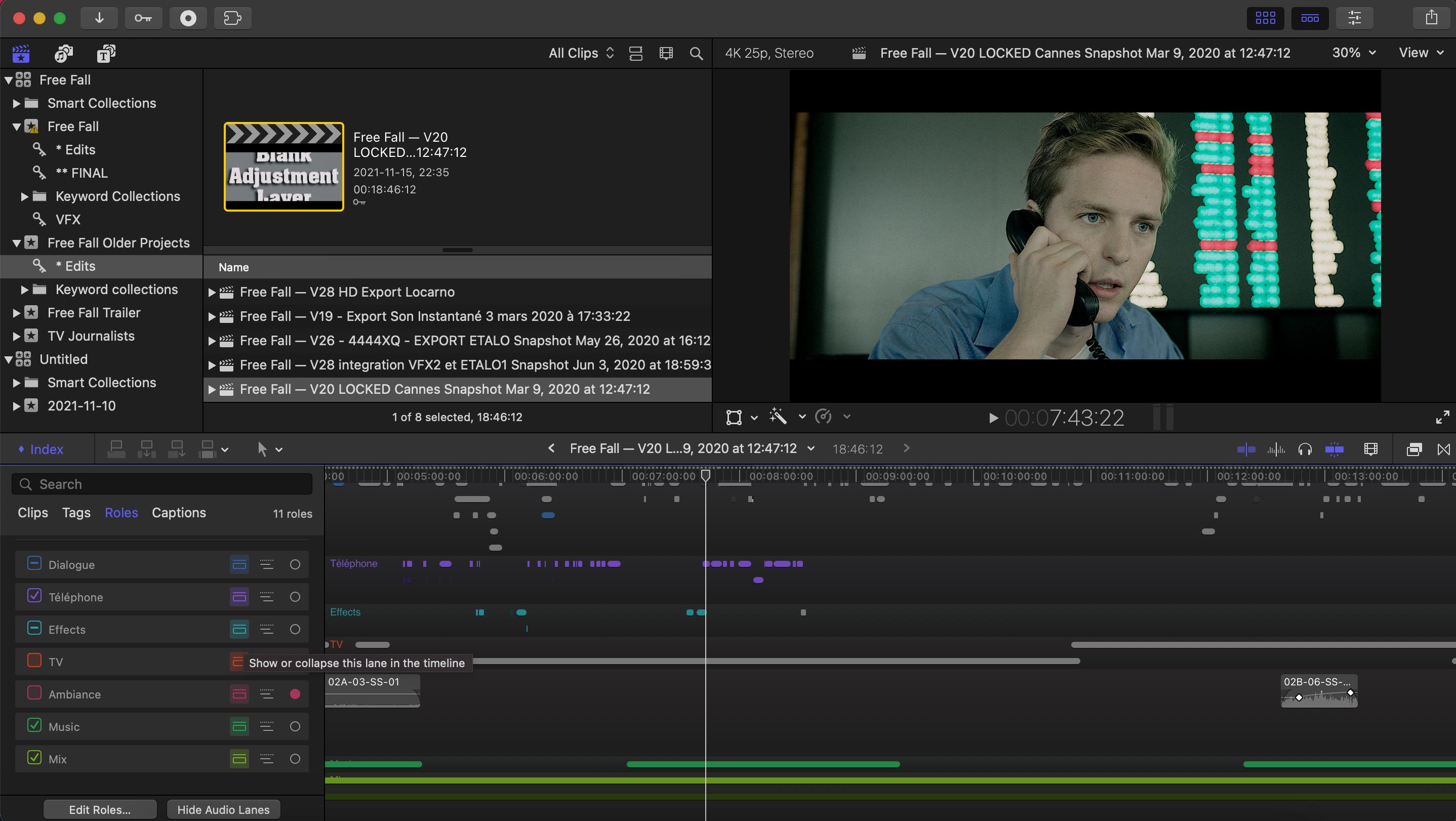The width and height of the screenshot is (1456, 821).
Task: Open the viewer View options menu
Action: 1421,53
